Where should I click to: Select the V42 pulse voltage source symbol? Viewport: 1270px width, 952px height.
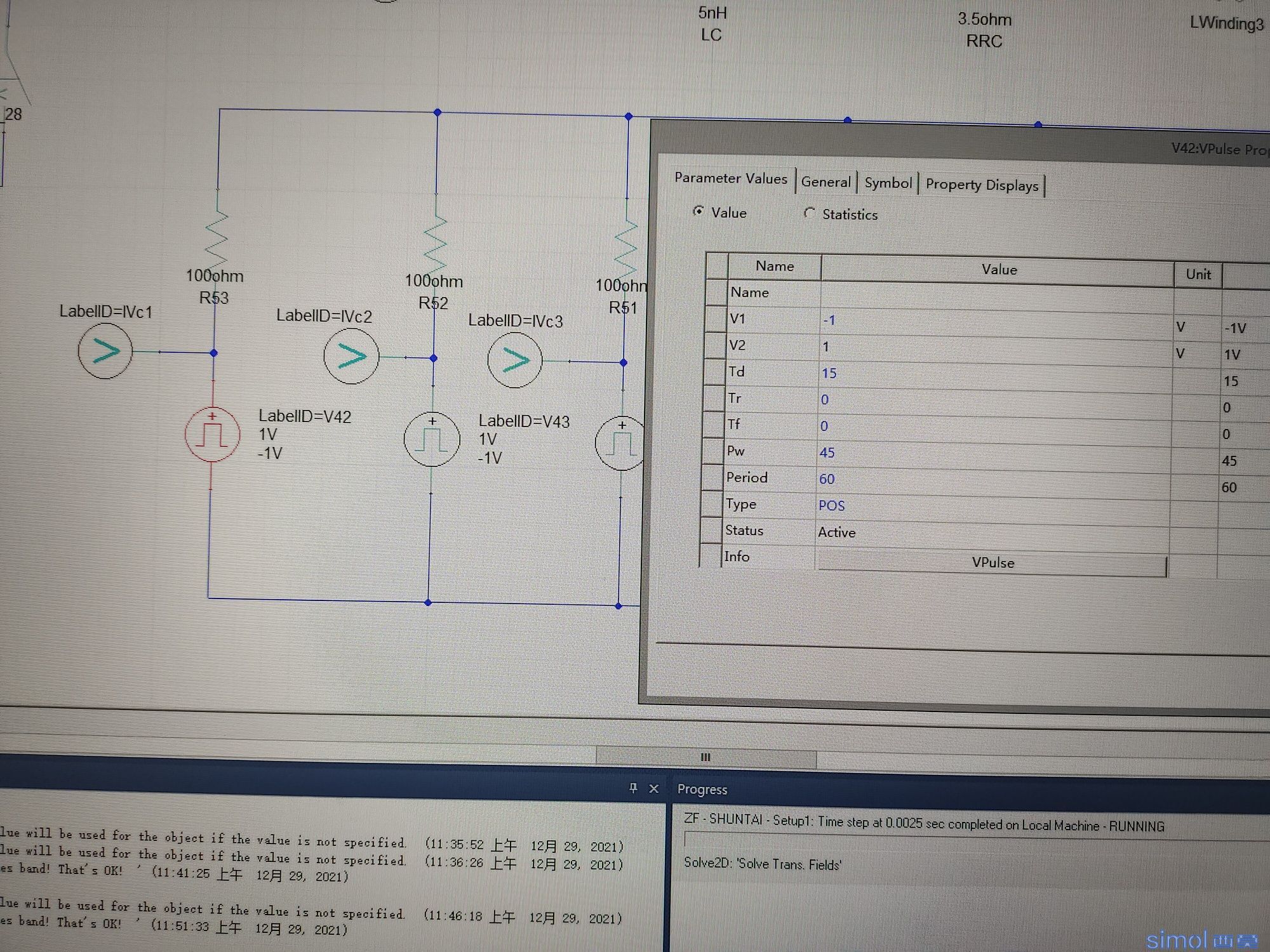point(212,434)
